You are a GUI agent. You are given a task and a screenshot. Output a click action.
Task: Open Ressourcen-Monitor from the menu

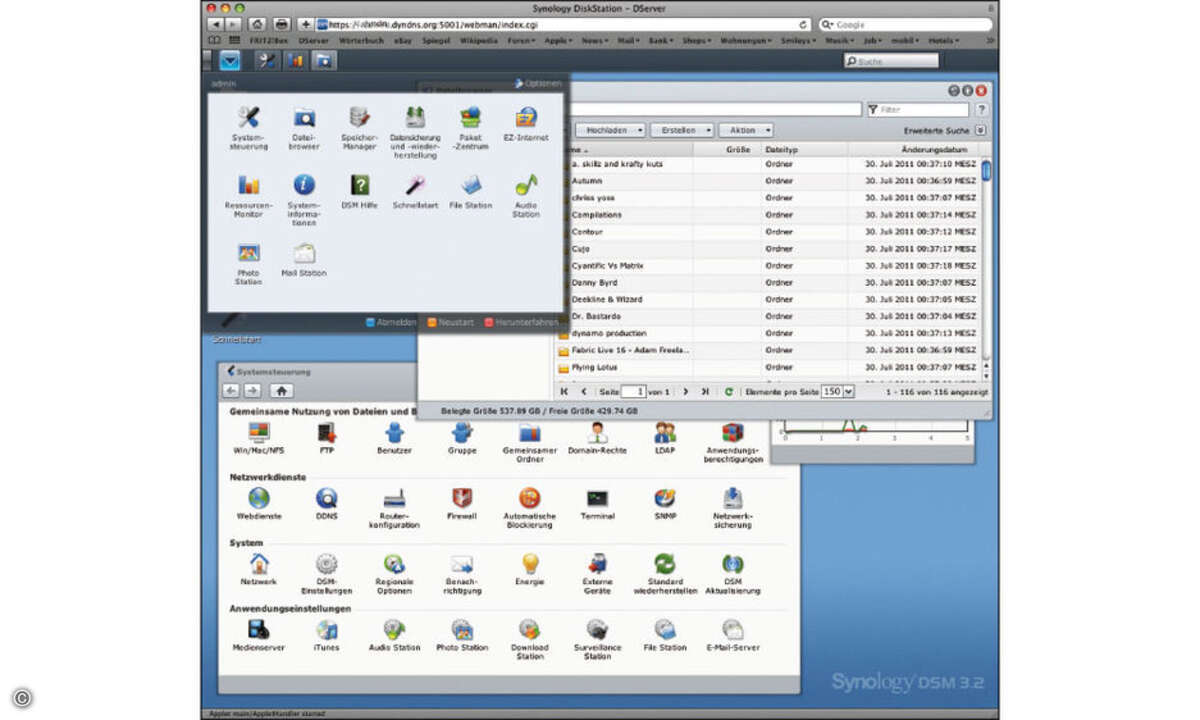[248, 196]
